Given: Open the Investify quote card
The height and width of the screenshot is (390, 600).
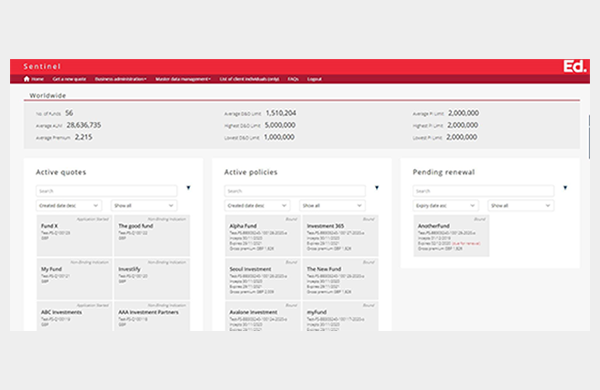Looking at the screenshot, I should pos(152,279).
